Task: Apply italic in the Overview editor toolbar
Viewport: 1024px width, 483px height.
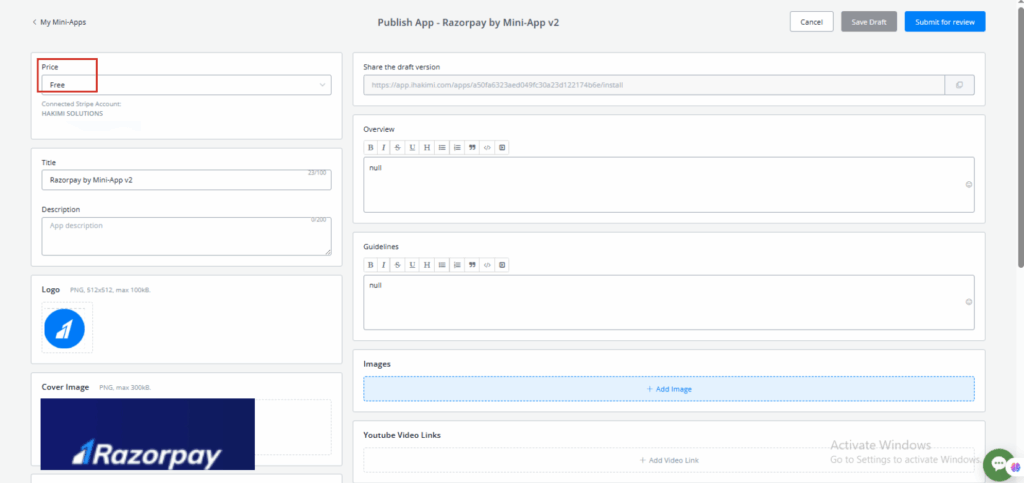Action: click(x=384, y=147)
